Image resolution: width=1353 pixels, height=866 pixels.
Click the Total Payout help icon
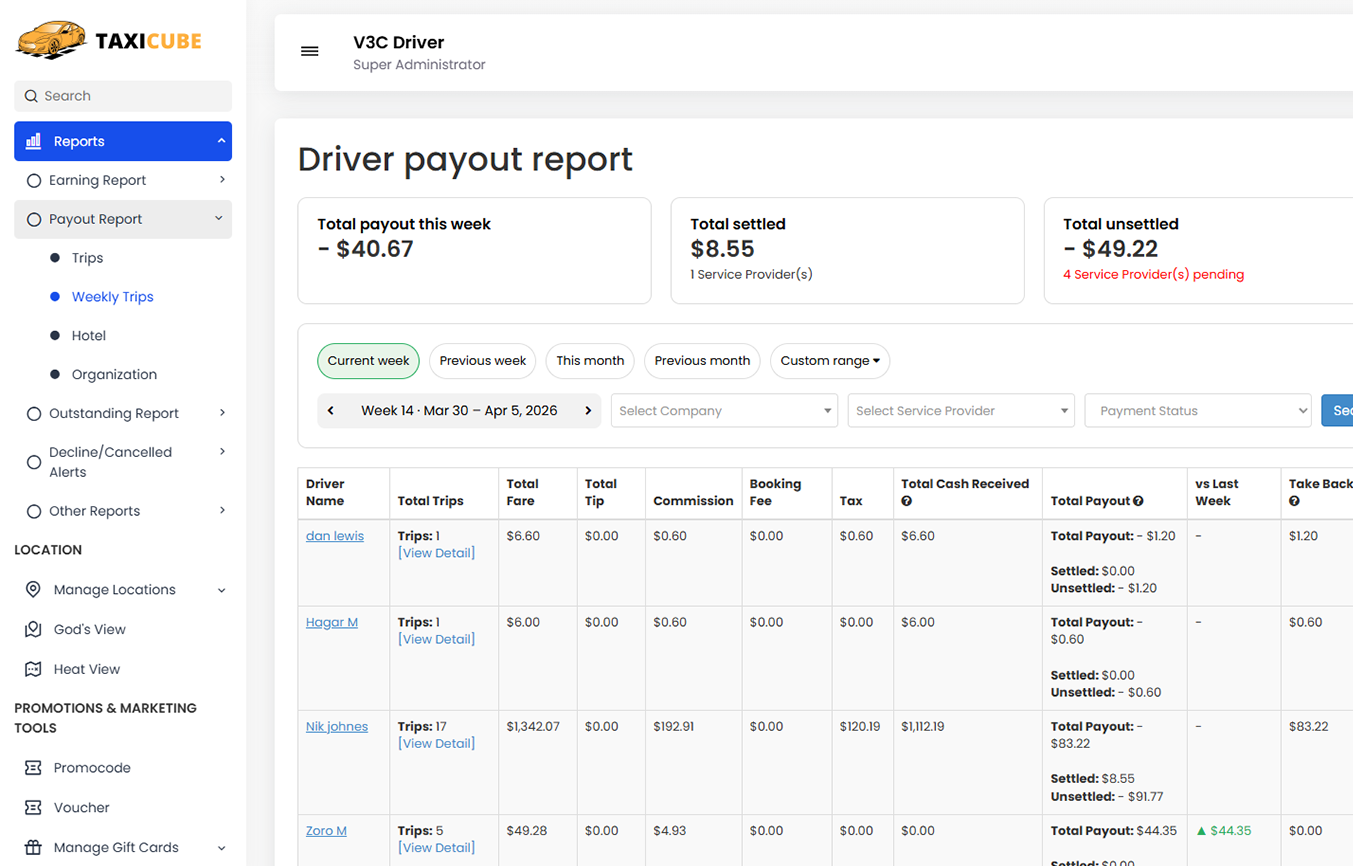click(x=1138, y=501)
